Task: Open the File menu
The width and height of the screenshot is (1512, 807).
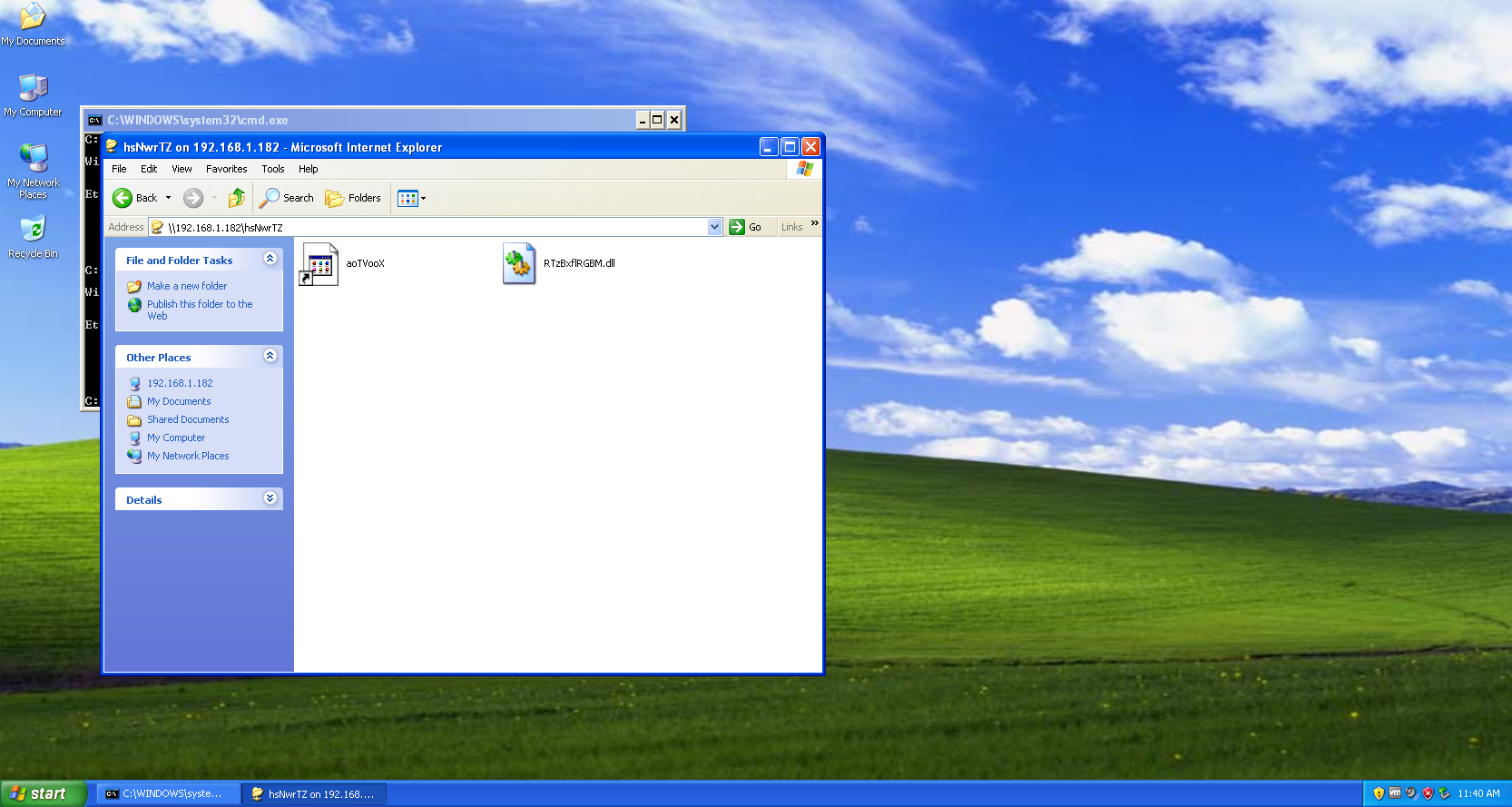Action: pos(119,169)
